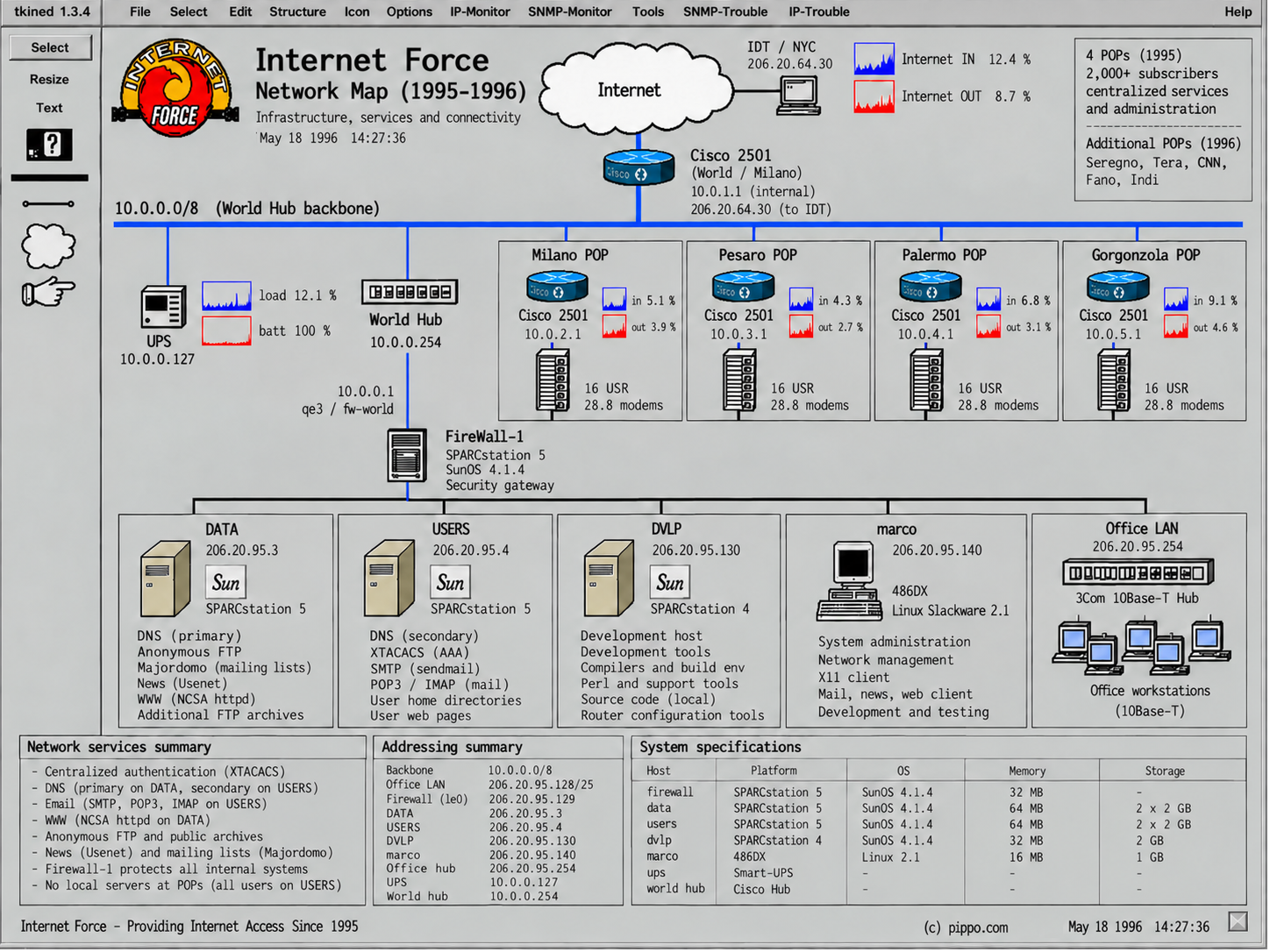Click the DATA SPARCstation tower icon

click(166, 579)
